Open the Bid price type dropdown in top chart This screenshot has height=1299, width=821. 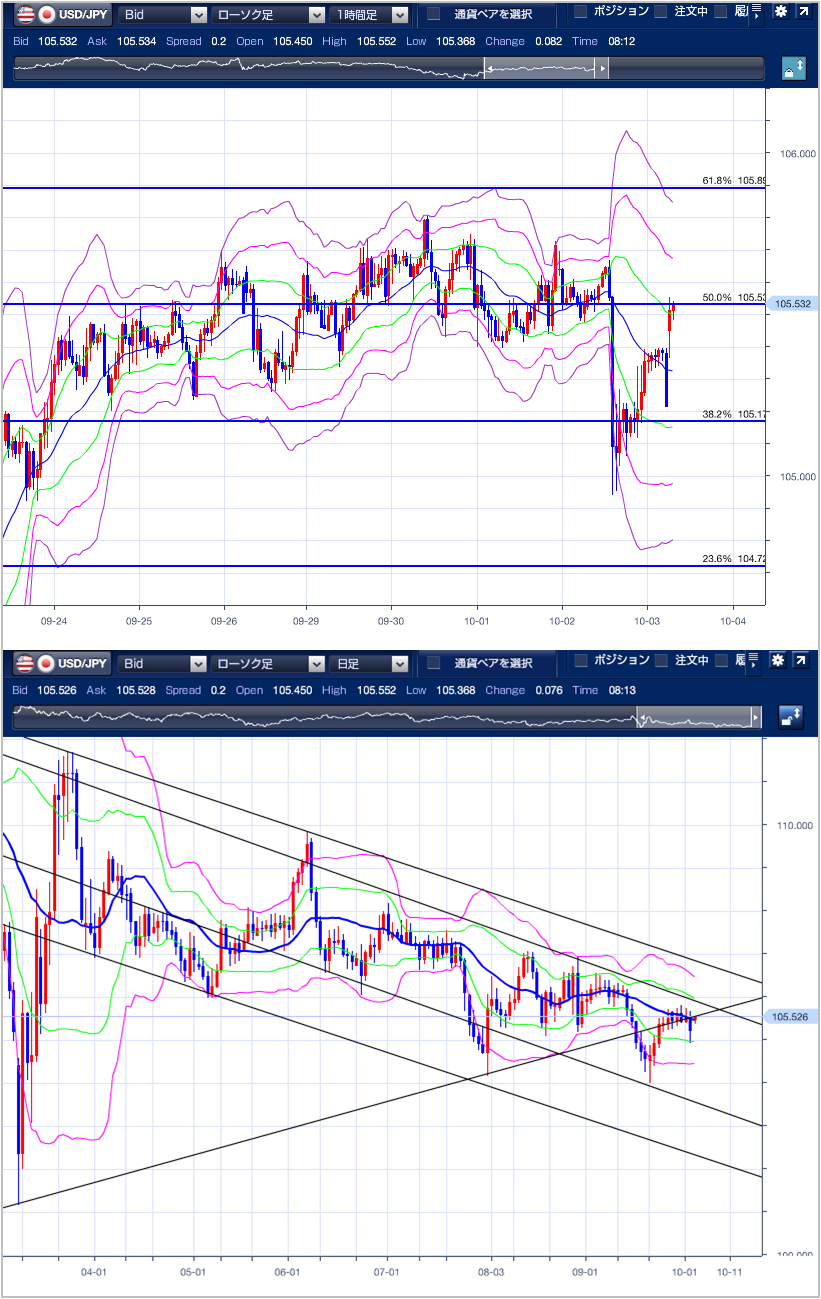click(x=163, y=14)
